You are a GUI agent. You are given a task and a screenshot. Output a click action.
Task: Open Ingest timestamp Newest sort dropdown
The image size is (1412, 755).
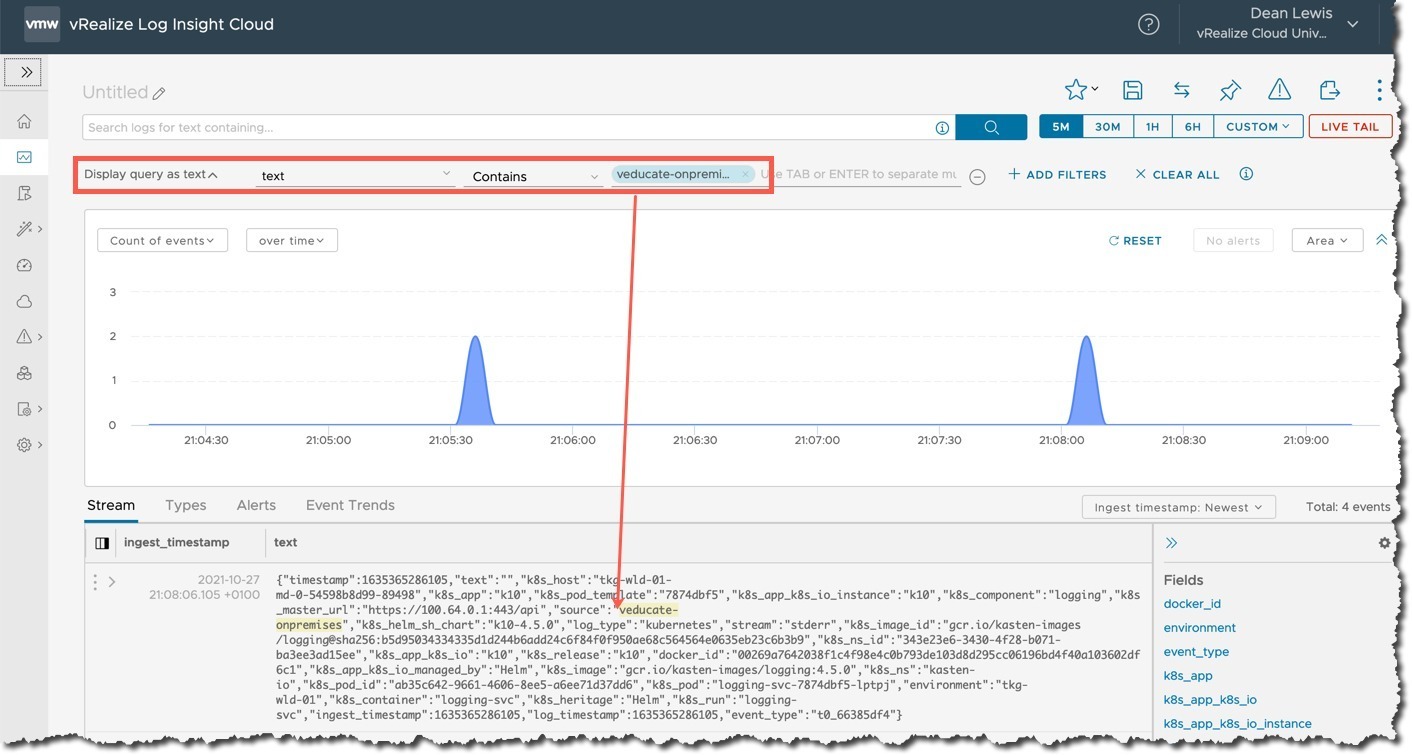(x=1179, y=507)
